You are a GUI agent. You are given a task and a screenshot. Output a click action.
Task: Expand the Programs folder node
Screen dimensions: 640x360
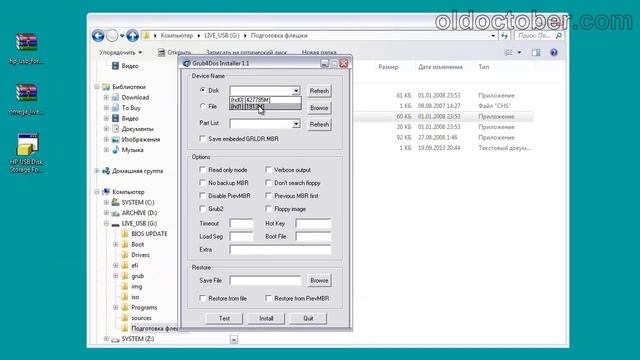pyautogui.click(x=116, y=307)
